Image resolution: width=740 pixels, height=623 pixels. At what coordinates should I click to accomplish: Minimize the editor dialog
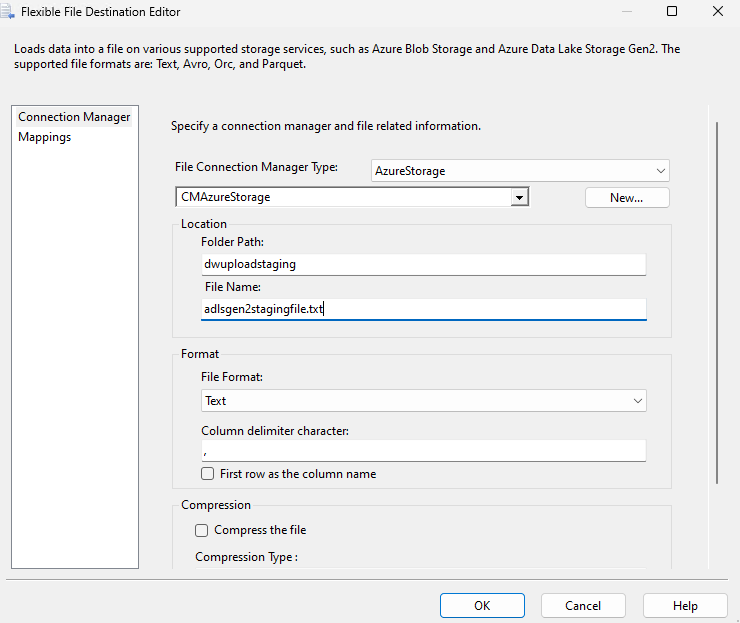click(x=627, y=11)
